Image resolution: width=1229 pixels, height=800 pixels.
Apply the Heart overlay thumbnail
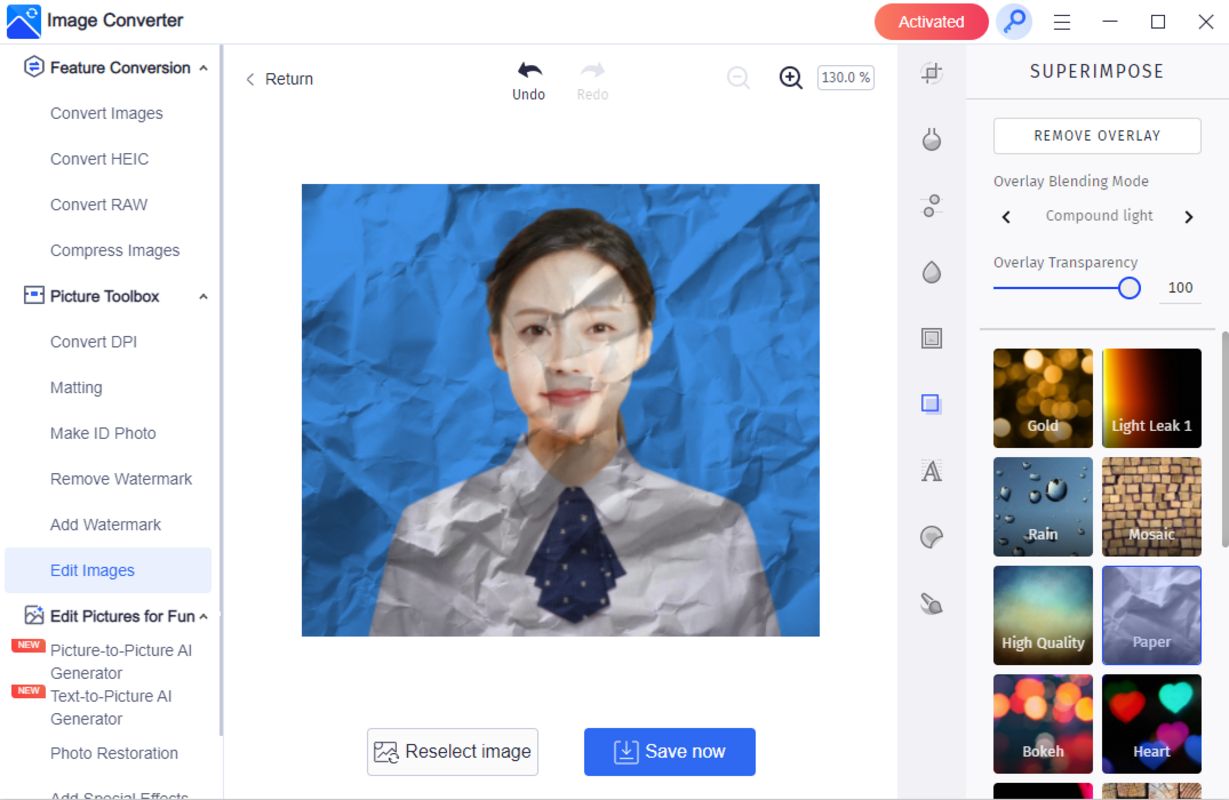[x=1152, y=724]
